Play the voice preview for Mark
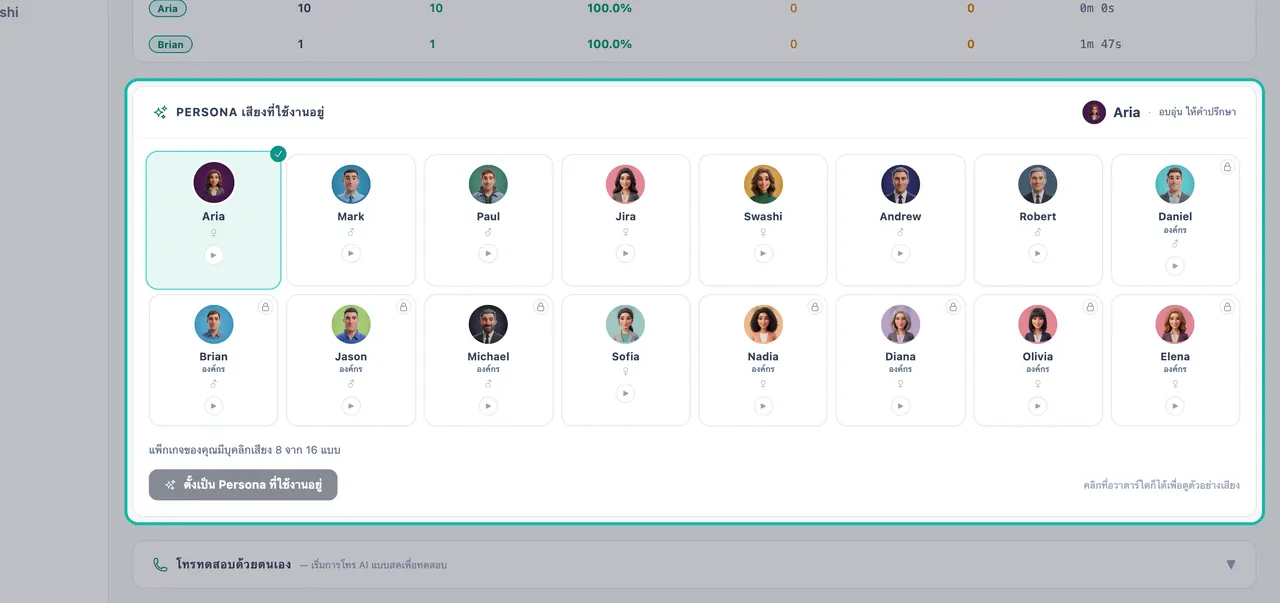The image size is (1280, 603). [x=351, y=253]
